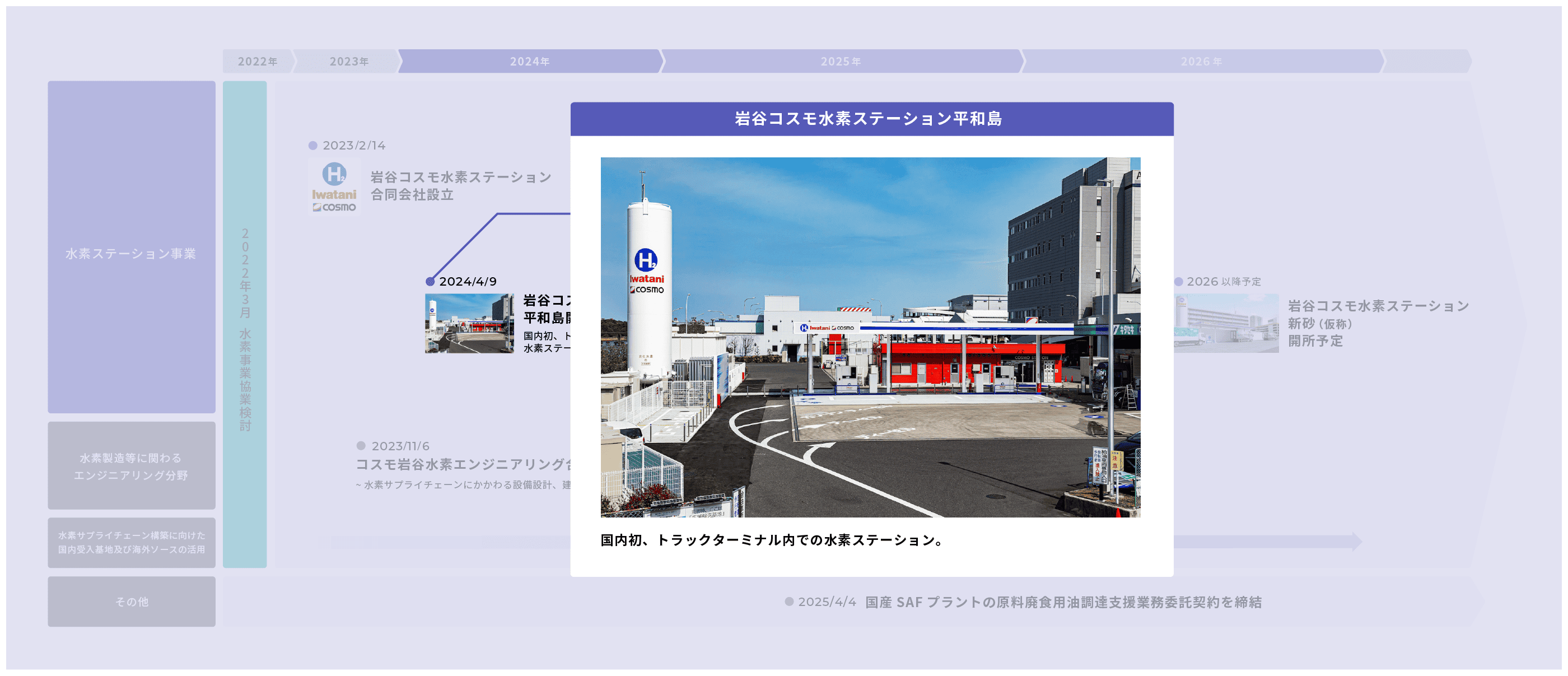Screen dimensions: 1568x676
Task: Select the 2025年 timeline tab
Action: [842, 62]
